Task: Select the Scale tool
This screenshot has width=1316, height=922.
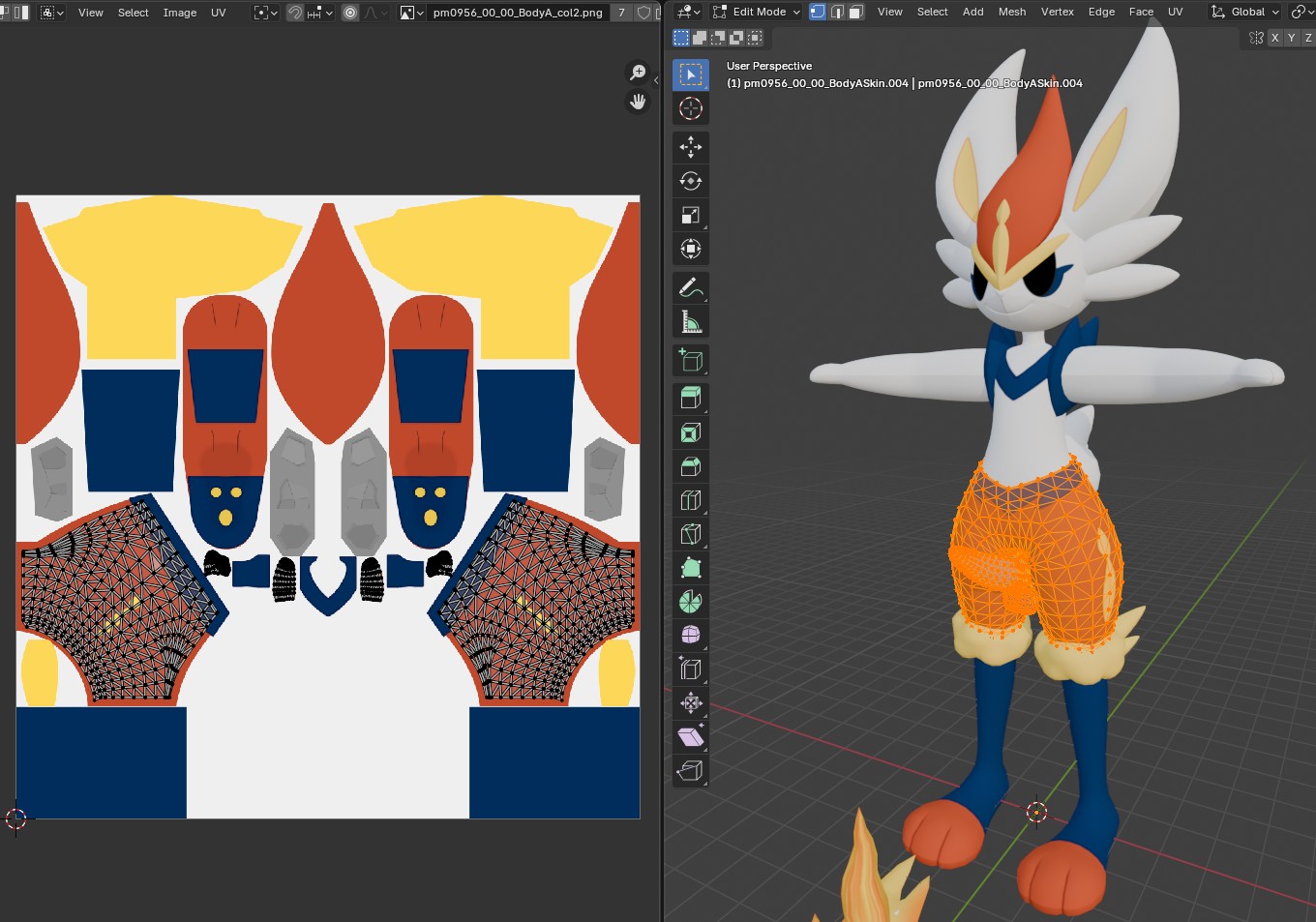Action: coord(691,215)
